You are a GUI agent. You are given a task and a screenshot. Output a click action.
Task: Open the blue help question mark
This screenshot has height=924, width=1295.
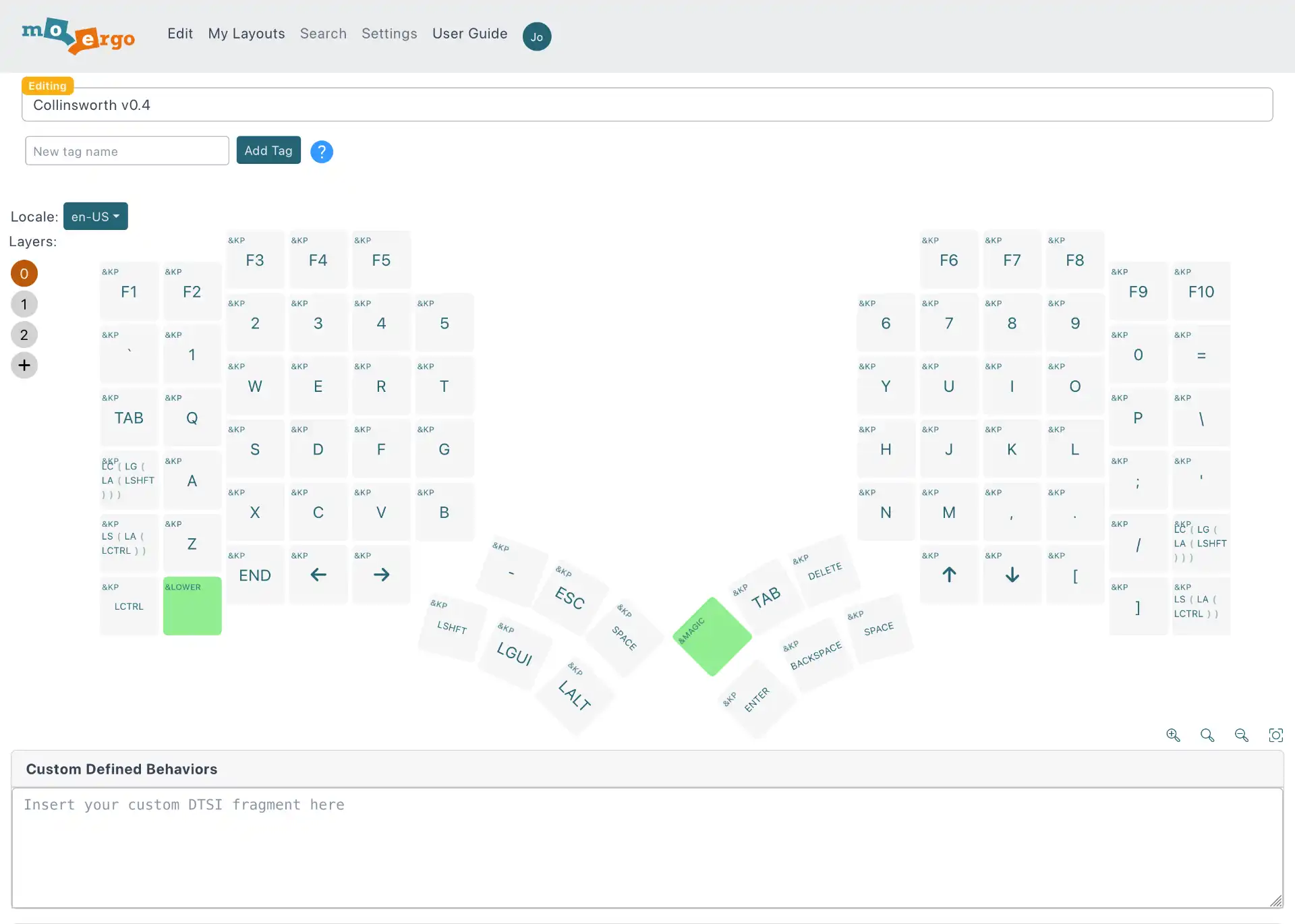(x=322, y=152)
